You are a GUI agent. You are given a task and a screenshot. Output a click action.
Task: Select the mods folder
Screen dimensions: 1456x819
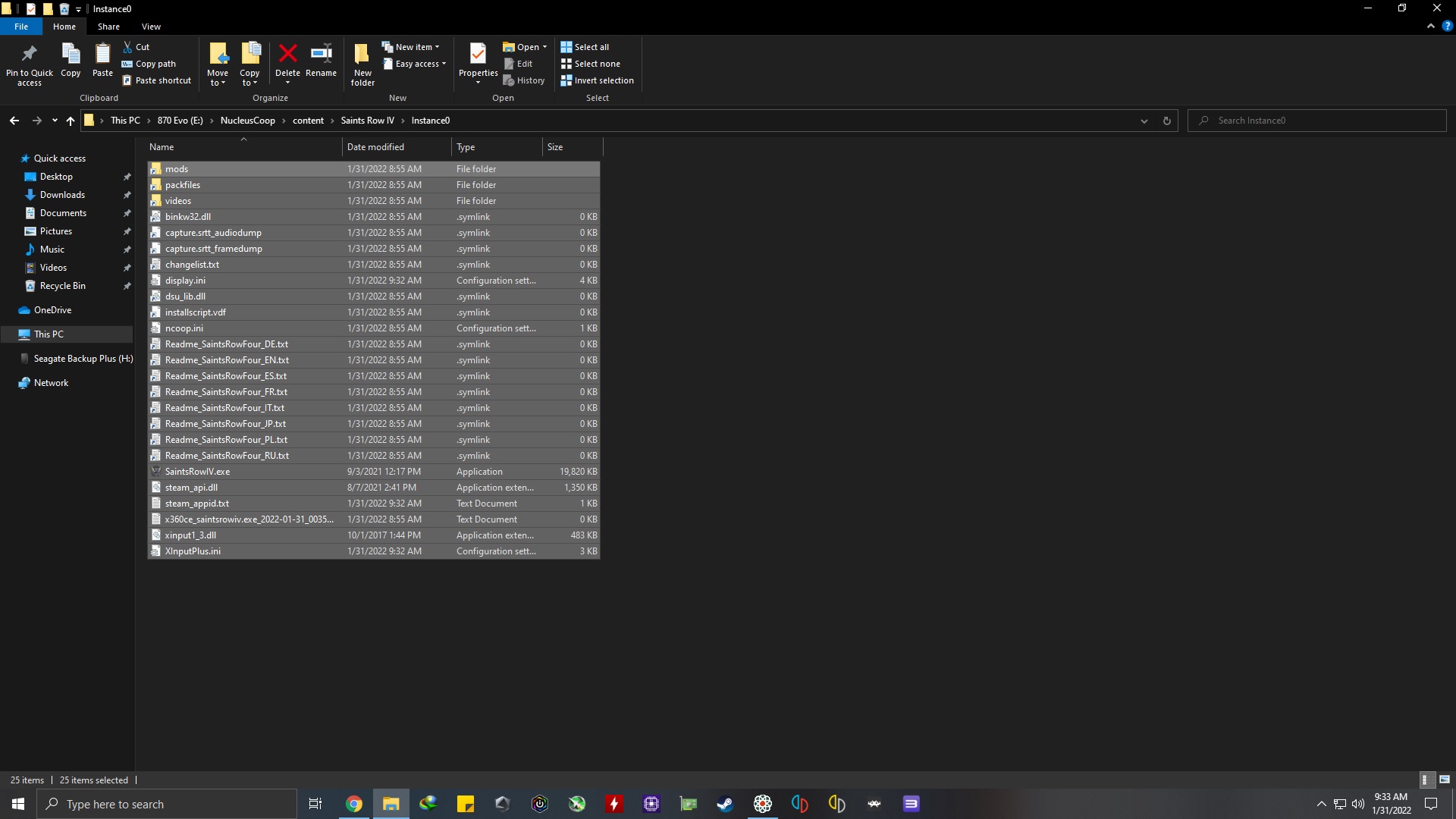click(x=374, y=169)
